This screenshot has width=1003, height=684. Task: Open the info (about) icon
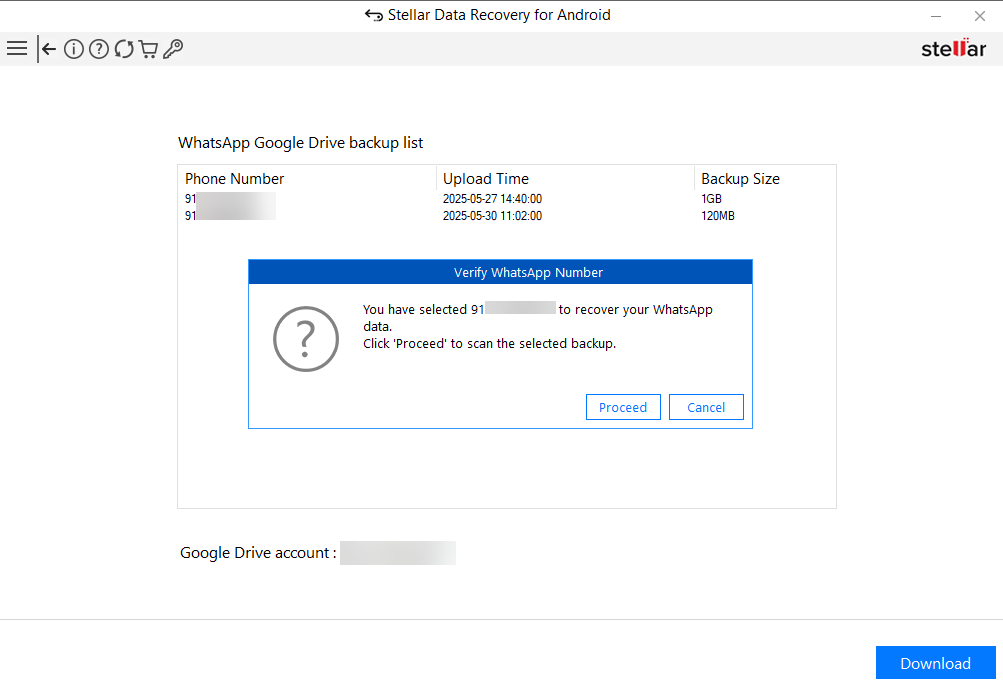[73, 49]
